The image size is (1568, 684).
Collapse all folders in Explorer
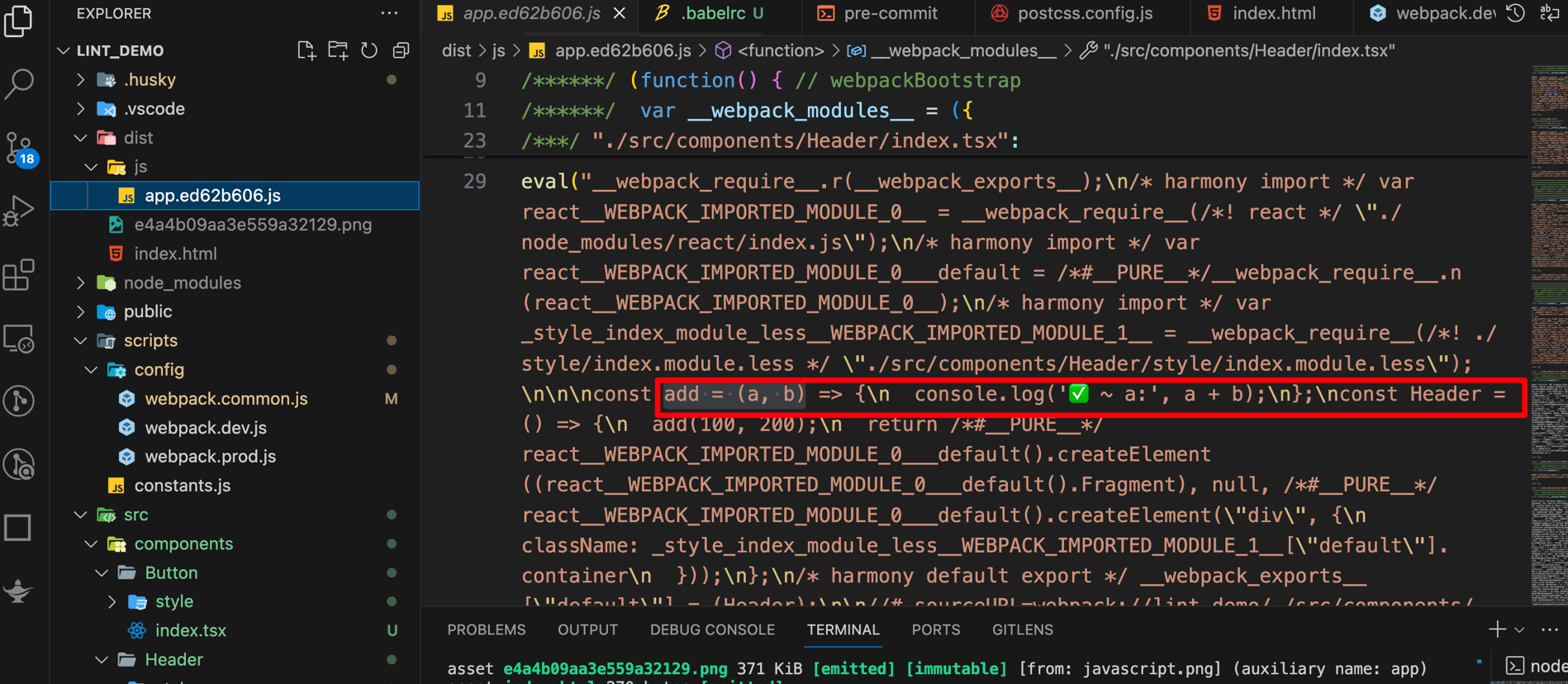(402, 50)
